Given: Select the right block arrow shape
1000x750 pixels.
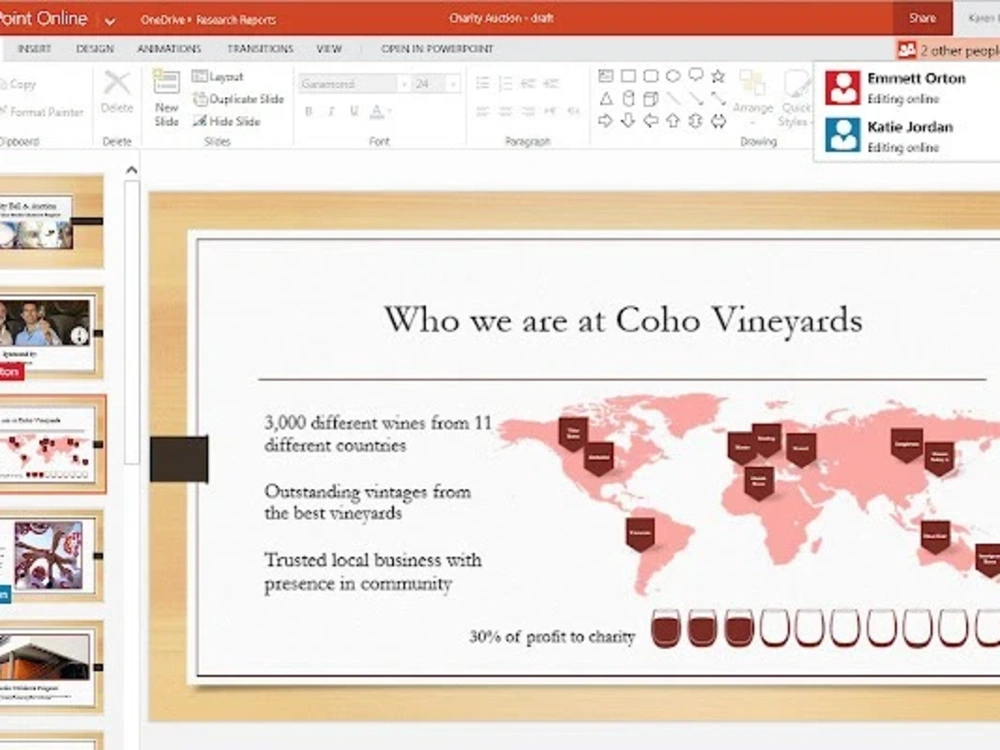Looking at the screenshot, I should [x=606, y=121].
